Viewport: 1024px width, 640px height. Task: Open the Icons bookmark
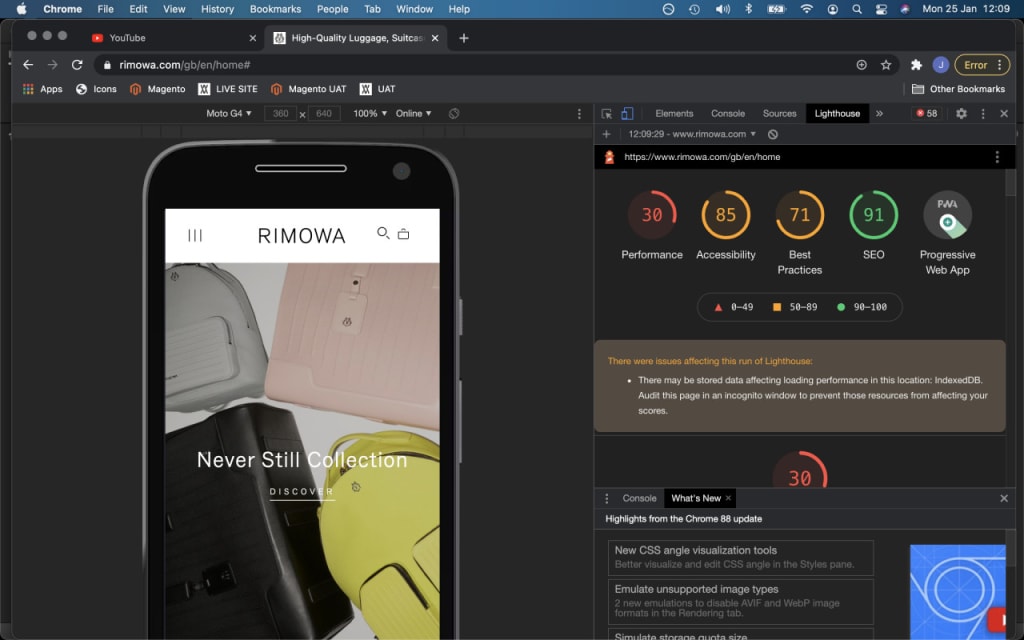tap(96, 89)
